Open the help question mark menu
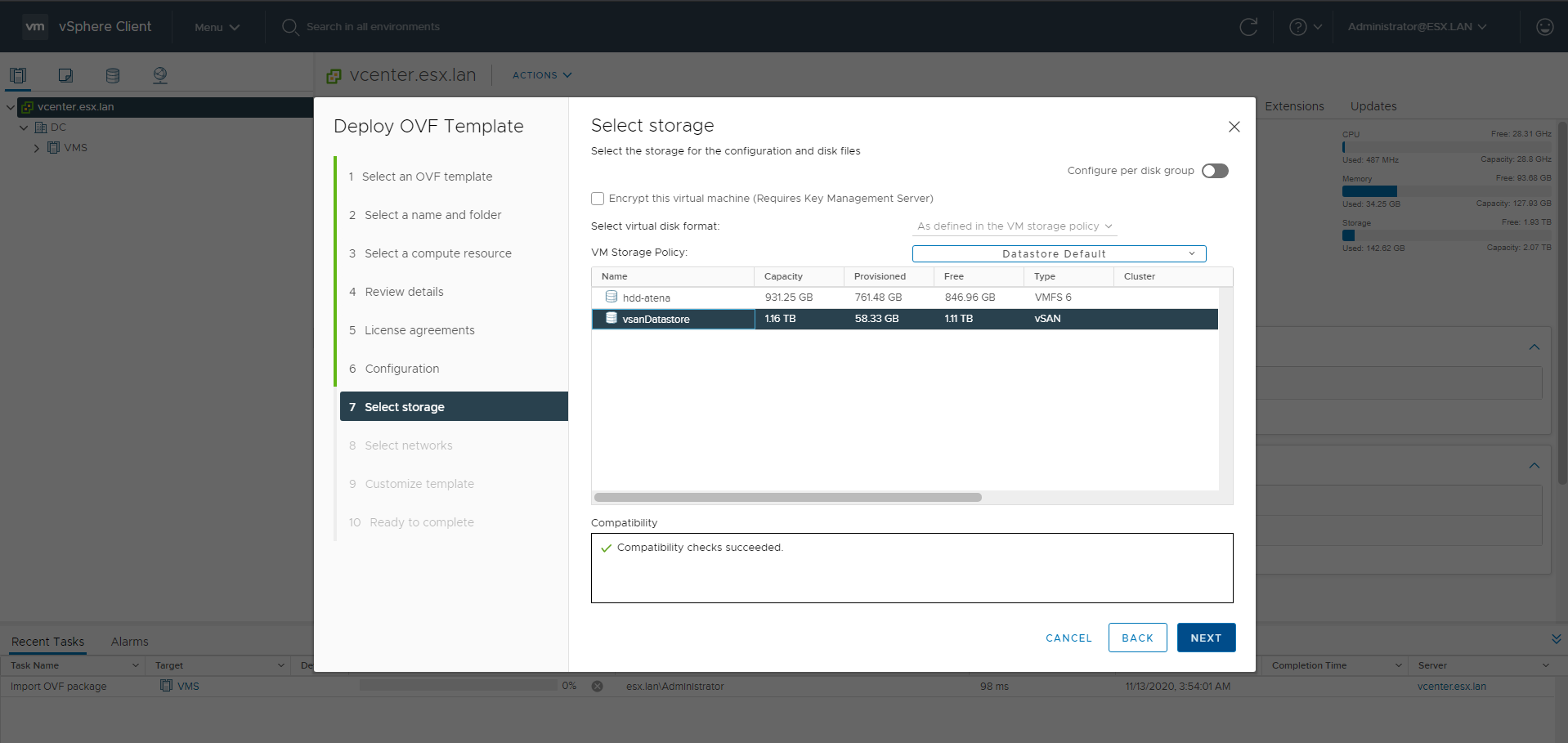 coord(1306,27)
